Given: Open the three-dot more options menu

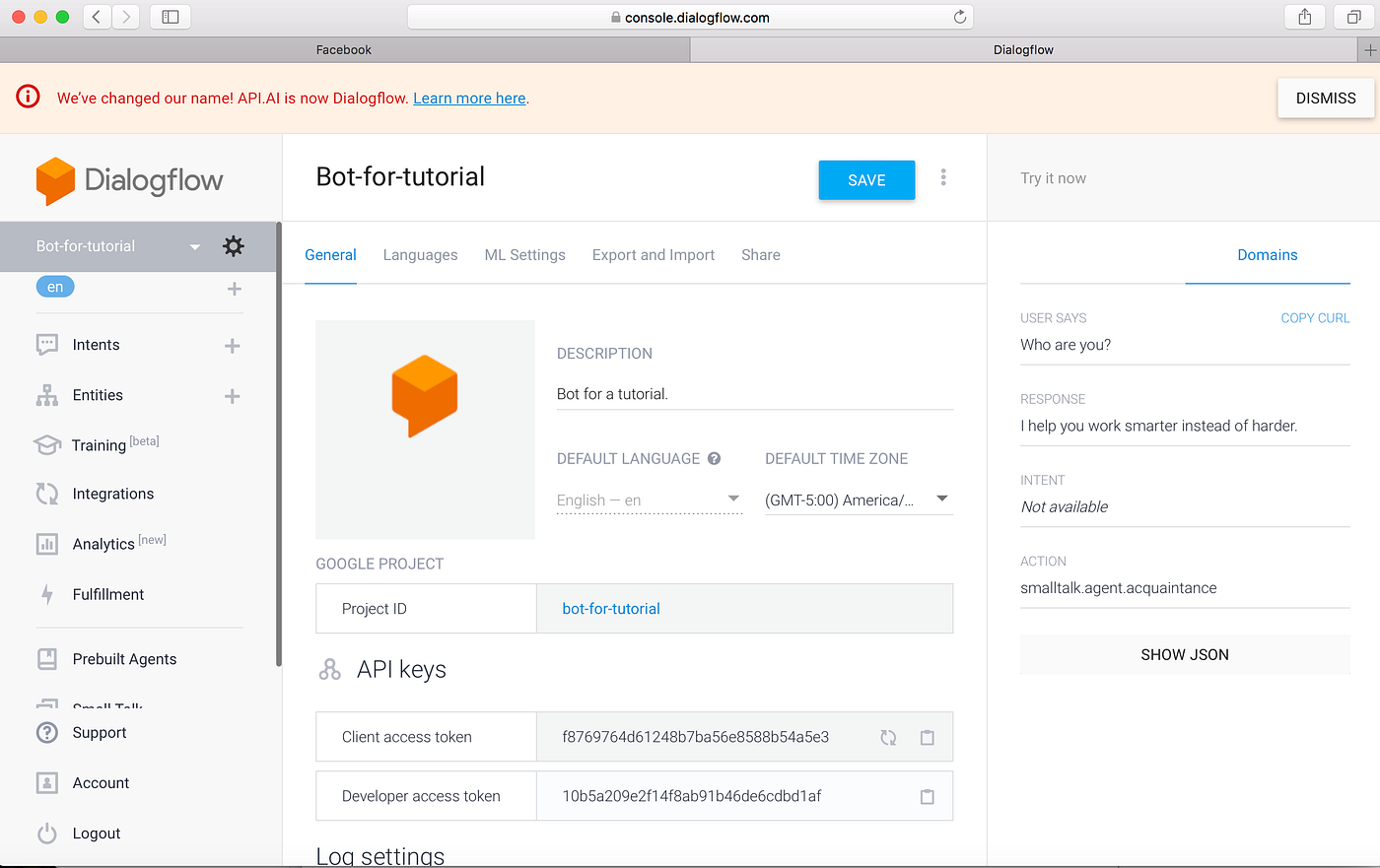Looking at the screenshot, I should (943, 177).
